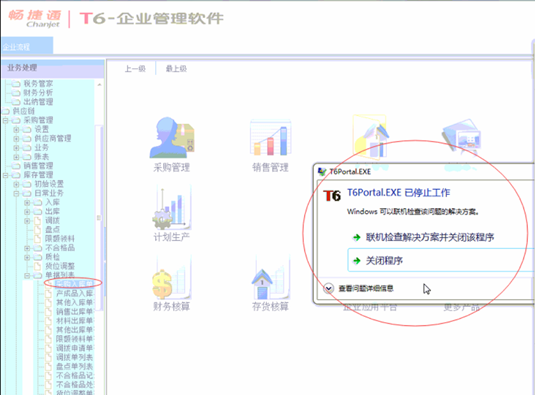Expand the 设置 node under 采购管理

(x=16, y=130)
